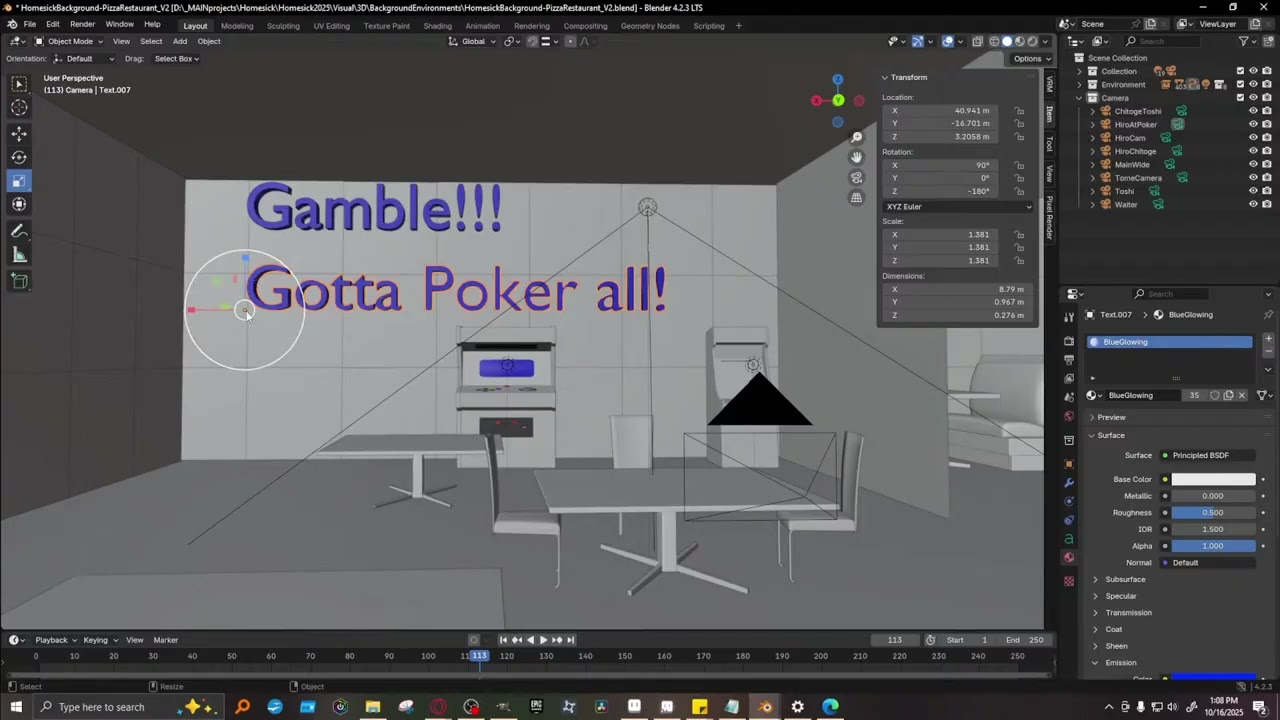Uncheck the Collection exclude checkbox
The height and width of the screenshot is (720, 1280).
pyautogui.click(x=1241, y=71)
